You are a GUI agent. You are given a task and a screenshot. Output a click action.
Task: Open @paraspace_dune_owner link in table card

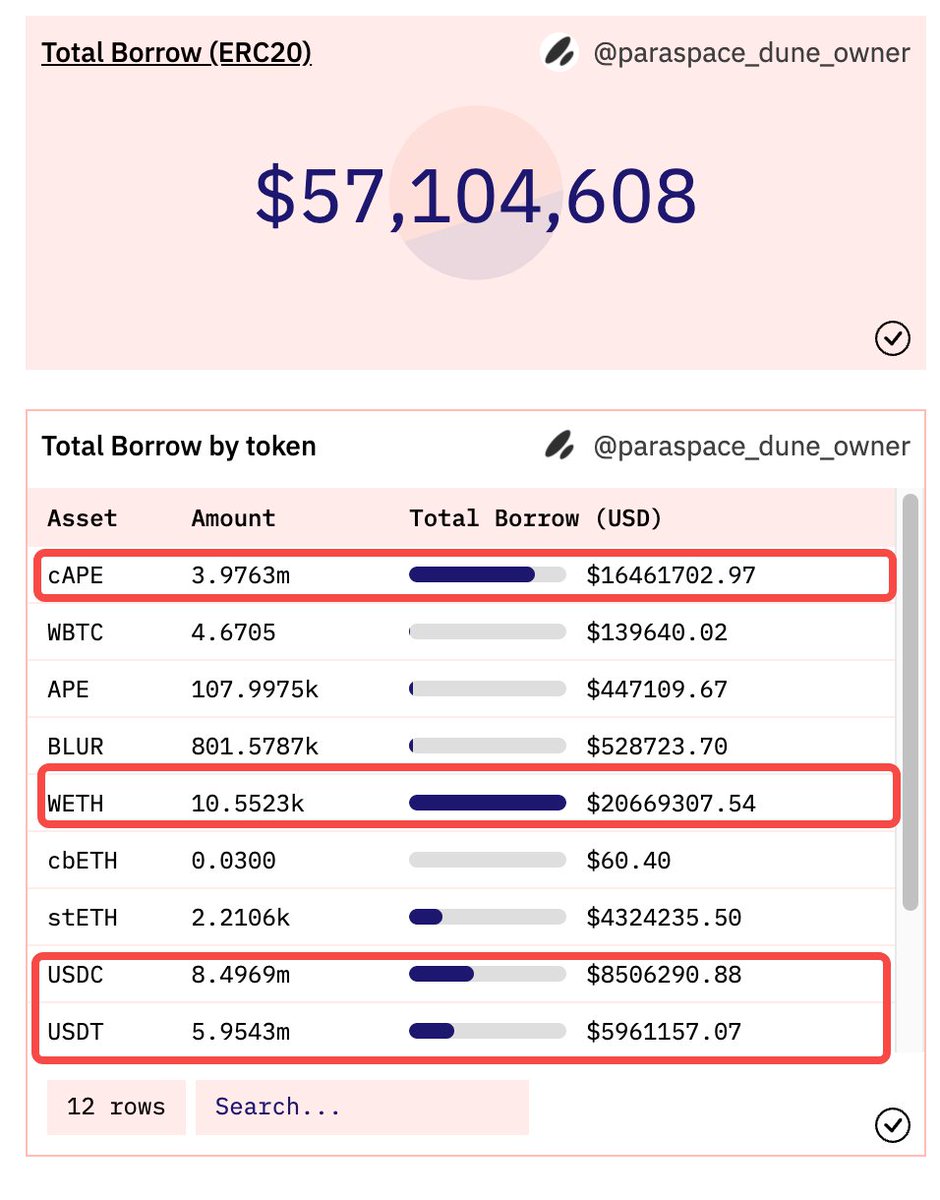[752, 446]
